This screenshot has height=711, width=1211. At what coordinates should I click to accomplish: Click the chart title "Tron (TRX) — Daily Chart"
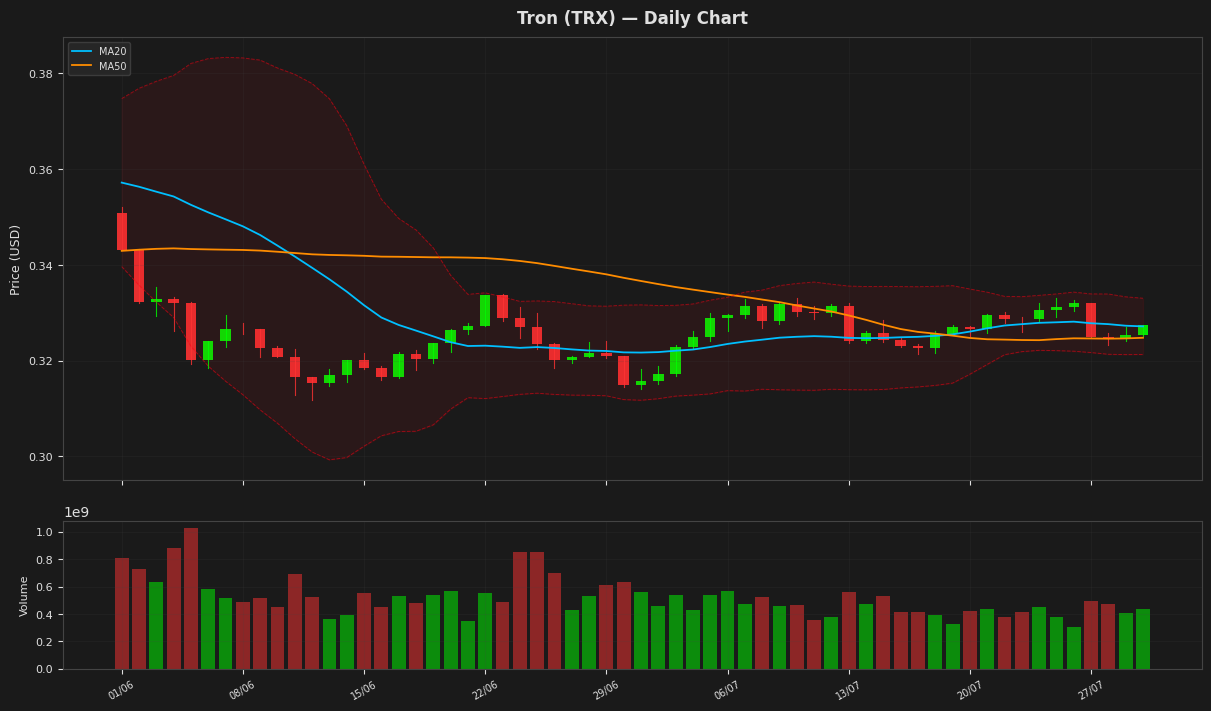click(x=632, y=19)
